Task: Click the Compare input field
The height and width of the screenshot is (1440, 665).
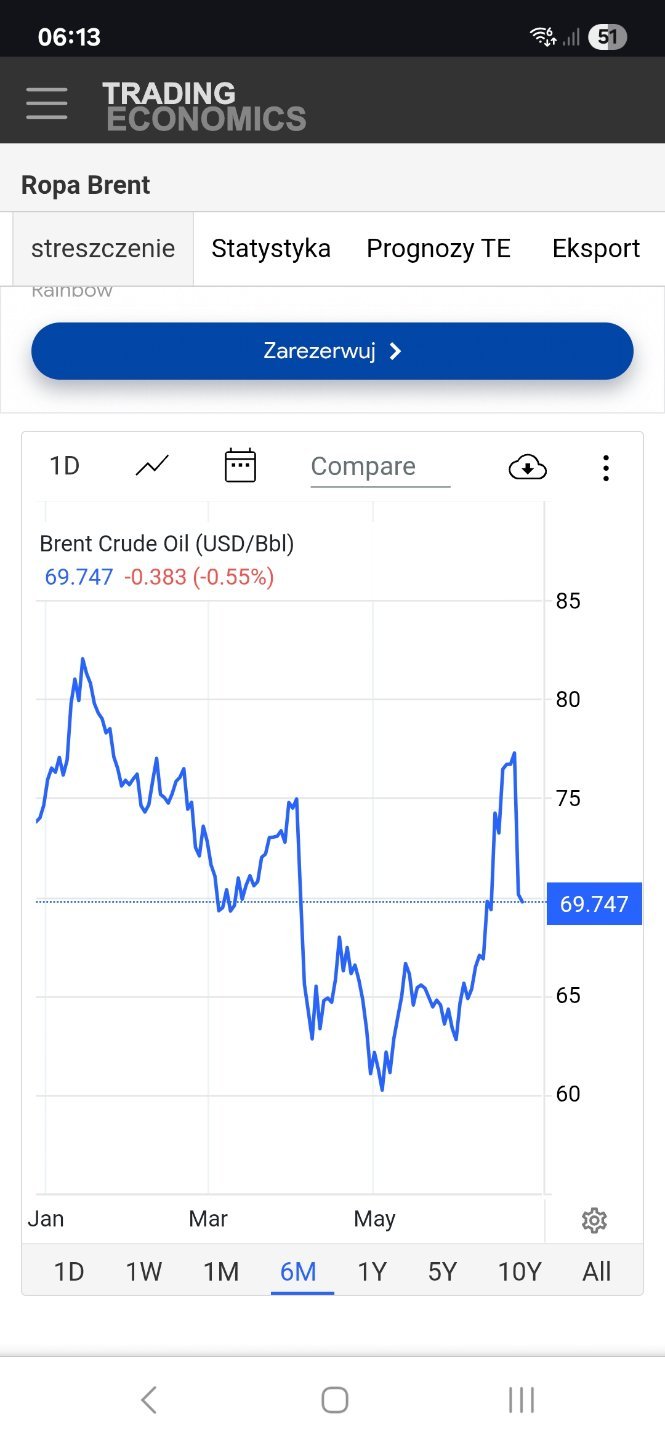Action: pos(380,467)
